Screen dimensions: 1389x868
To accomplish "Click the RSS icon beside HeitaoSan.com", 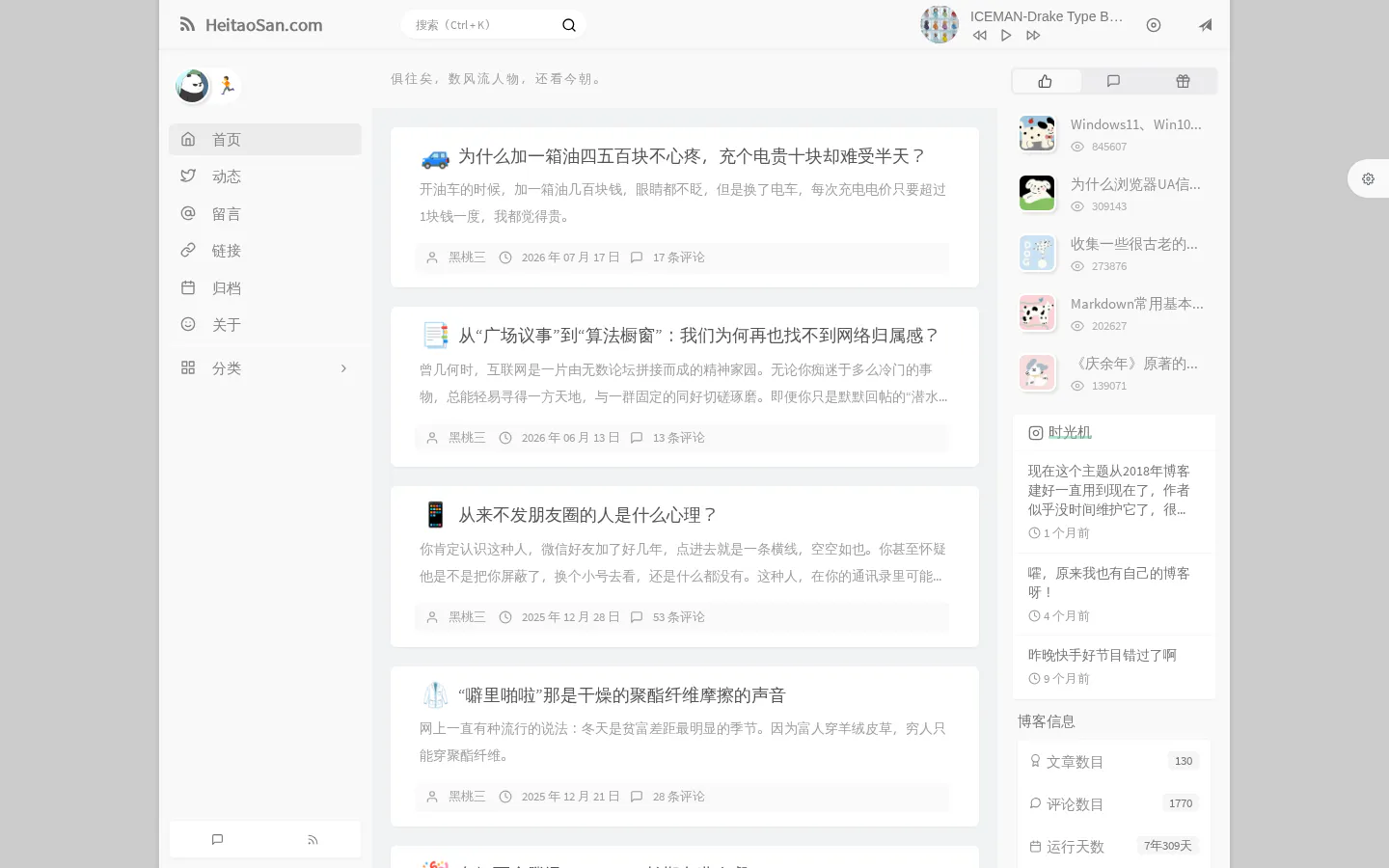I will coord(187,25).
